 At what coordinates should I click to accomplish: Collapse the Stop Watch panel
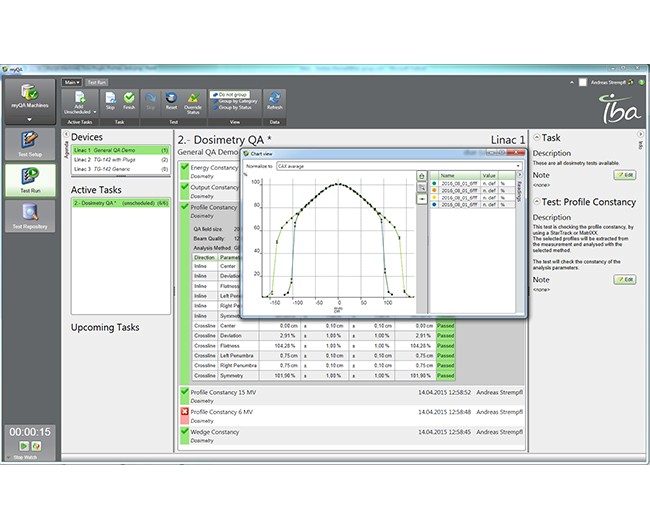point(9,457)
